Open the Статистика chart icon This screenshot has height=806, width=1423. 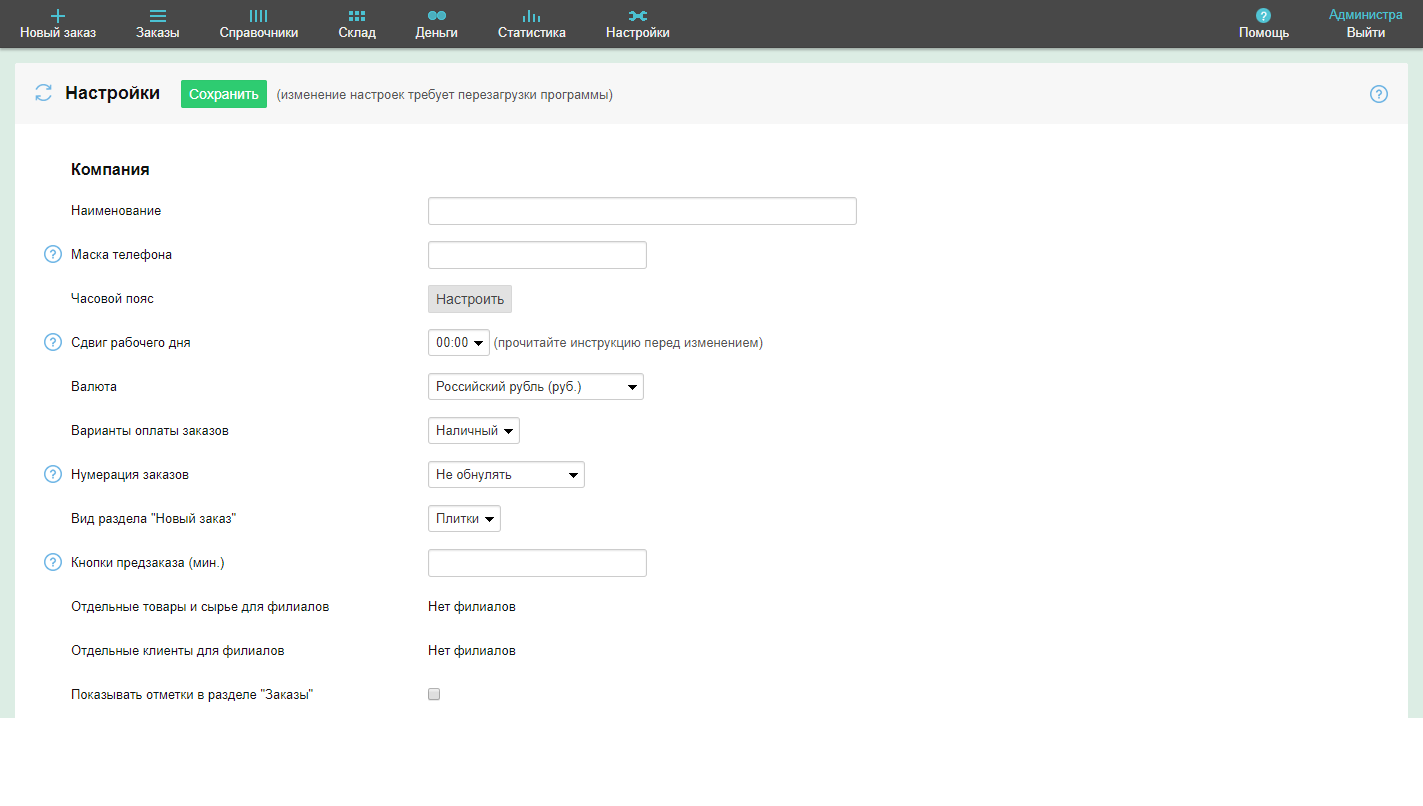click(532, 15)
